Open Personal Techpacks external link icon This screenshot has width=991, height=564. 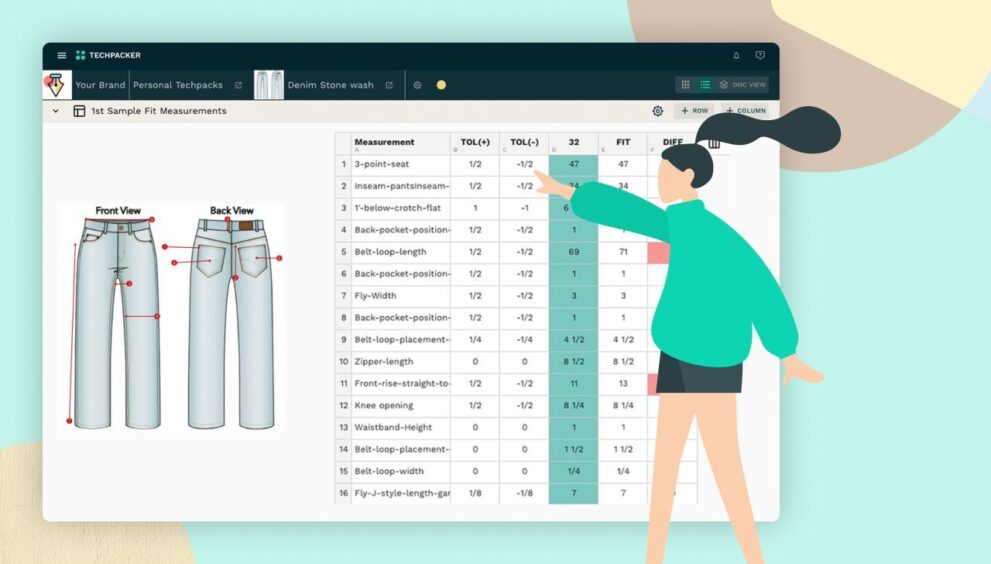click(238, 85)
